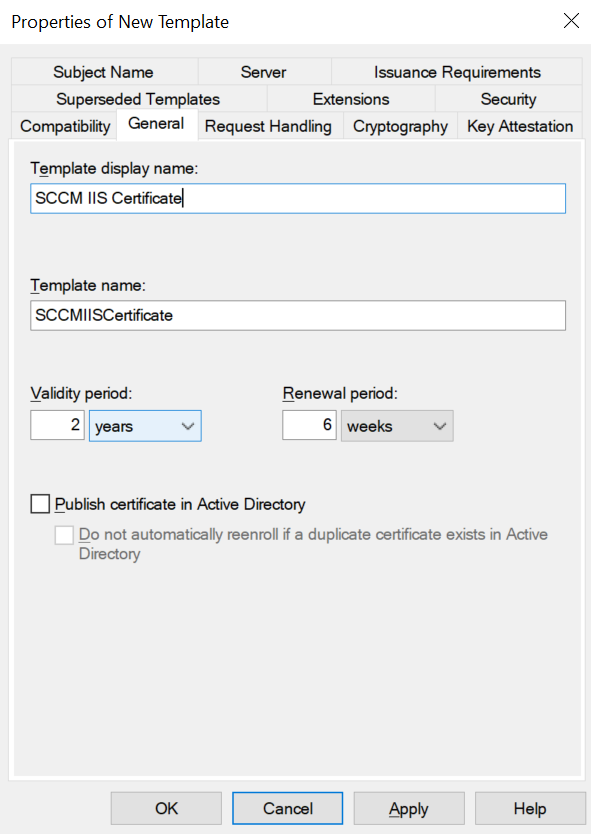
Task: Cancel the template properties dialog
Action: point(287,808)
